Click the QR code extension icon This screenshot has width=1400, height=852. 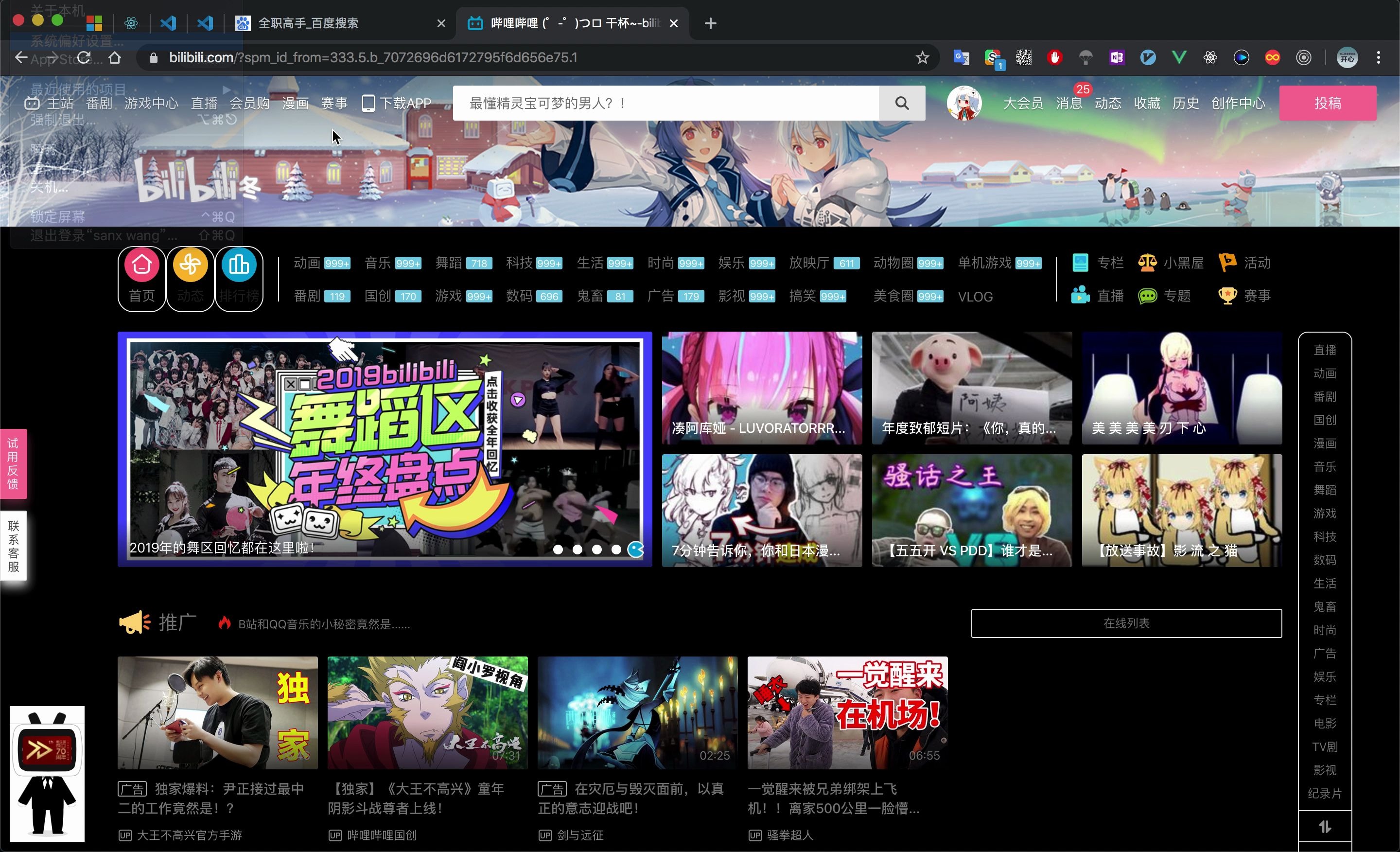coord(1024,57)
